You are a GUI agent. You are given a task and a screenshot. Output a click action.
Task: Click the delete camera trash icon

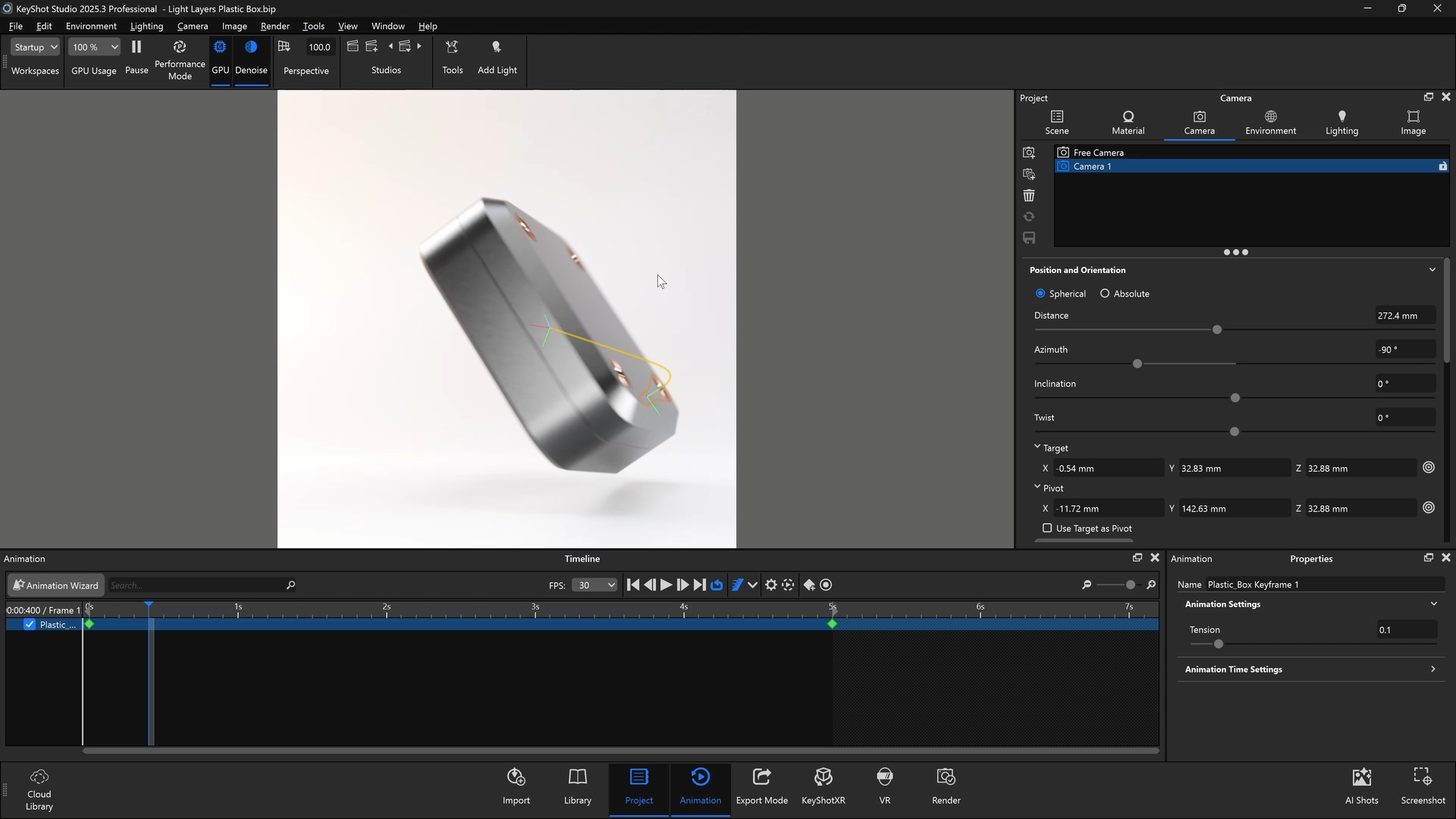[1029, 196]
